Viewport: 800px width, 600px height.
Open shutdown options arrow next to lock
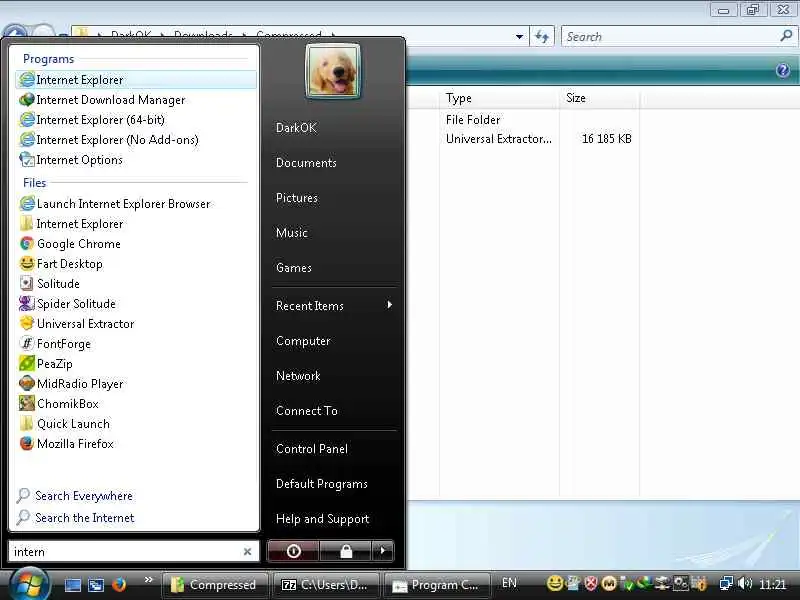click(383, 551)
